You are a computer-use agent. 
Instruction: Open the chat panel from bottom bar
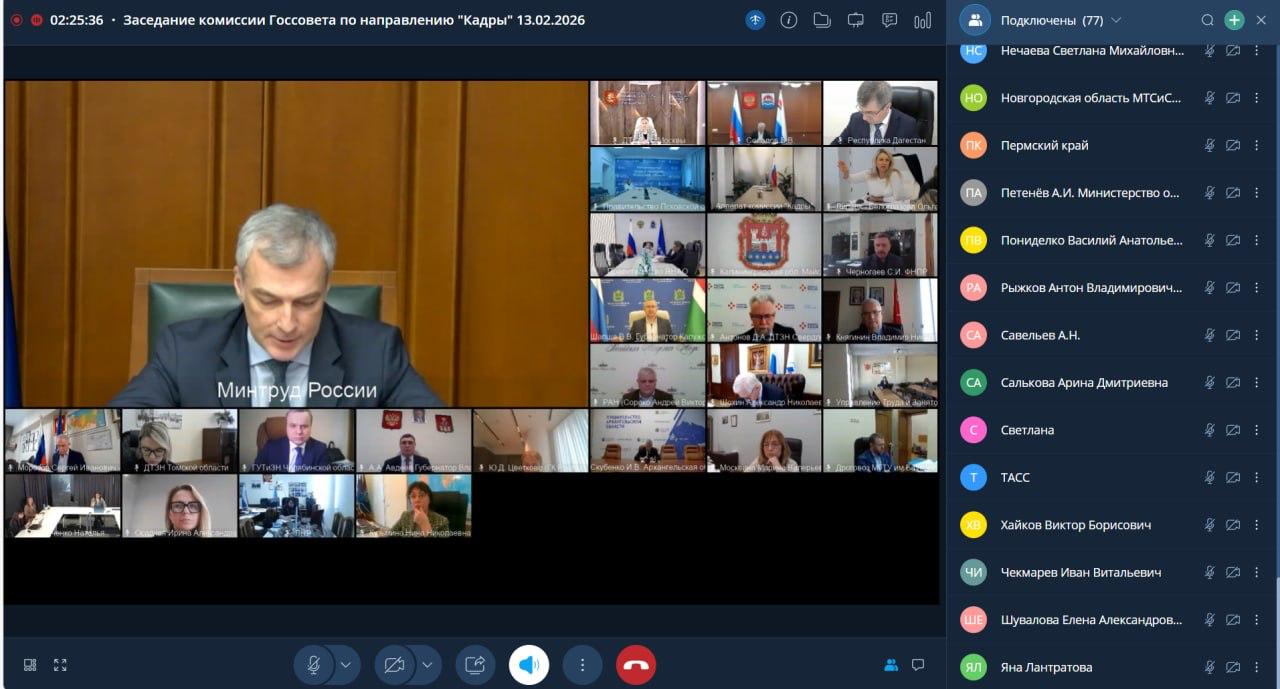[x=917, y=665]
